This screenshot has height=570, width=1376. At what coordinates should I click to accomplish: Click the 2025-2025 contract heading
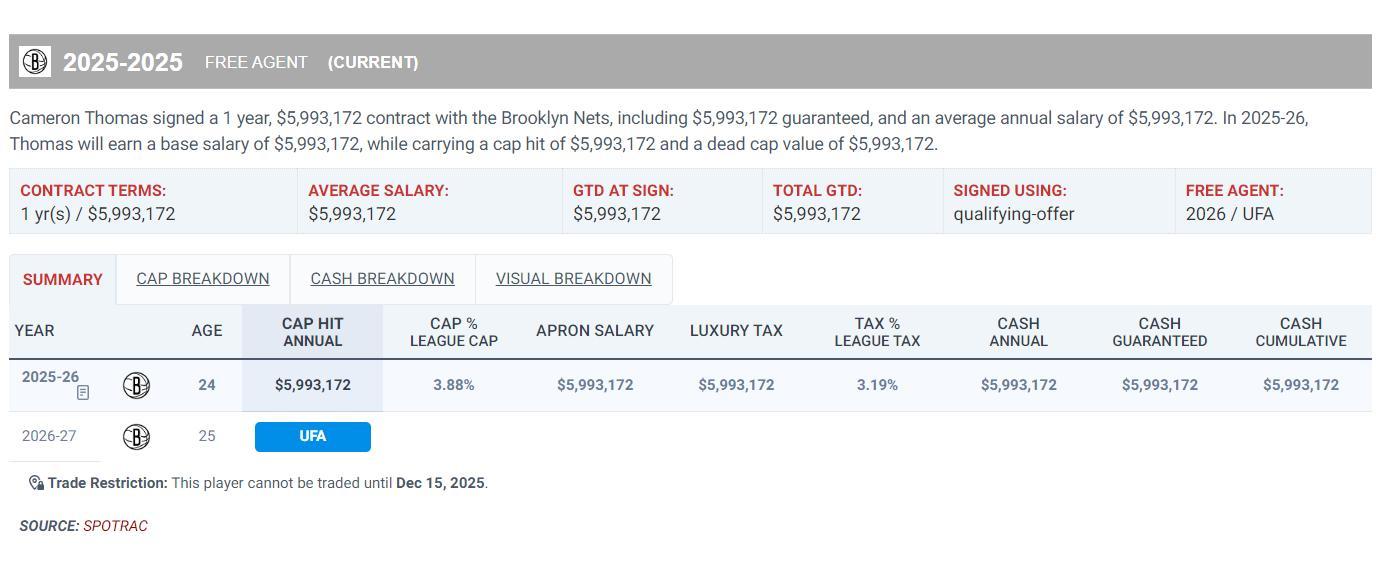[x=122, y=63]
